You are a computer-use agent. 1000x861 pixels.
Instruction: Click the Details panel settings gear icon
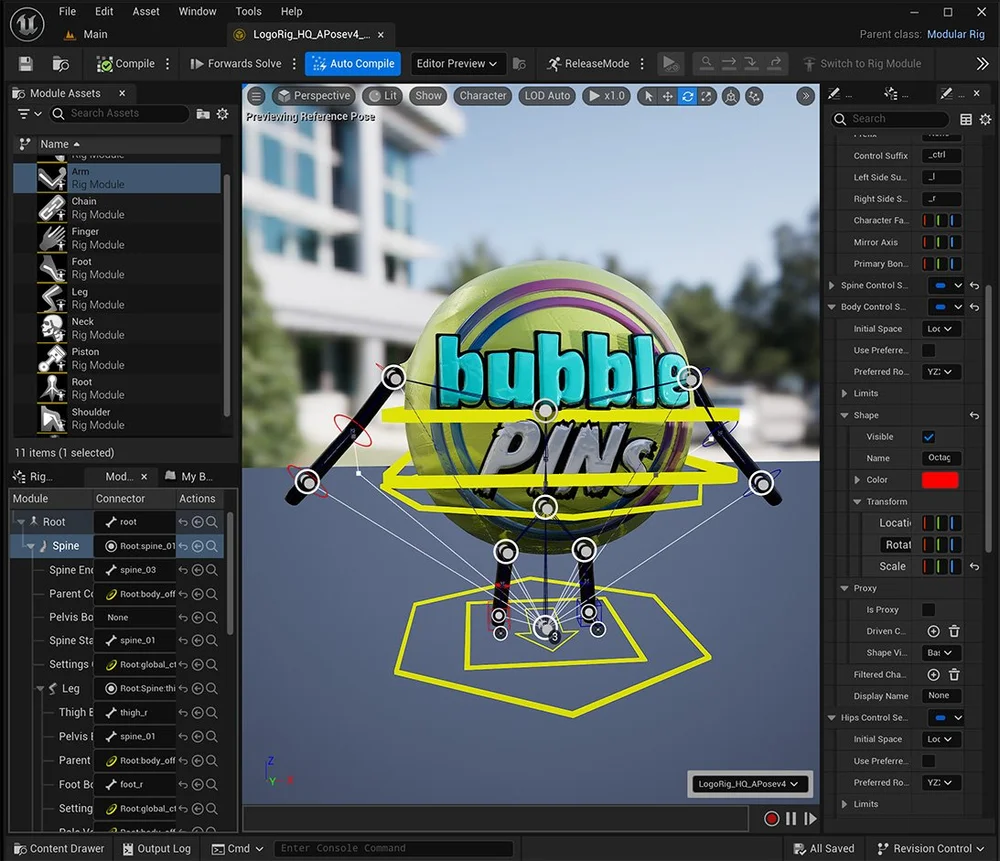pyautogui.click(x=985, y=119)
